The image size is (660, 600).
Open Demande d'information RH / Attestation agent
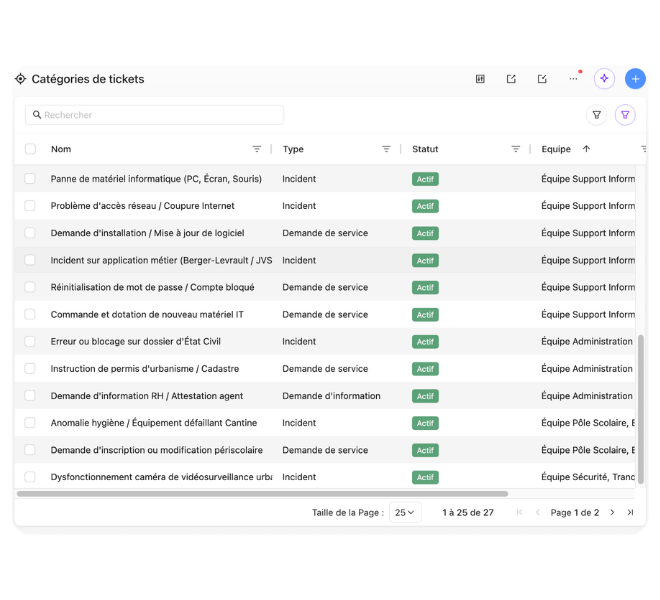tap(146, 396)
